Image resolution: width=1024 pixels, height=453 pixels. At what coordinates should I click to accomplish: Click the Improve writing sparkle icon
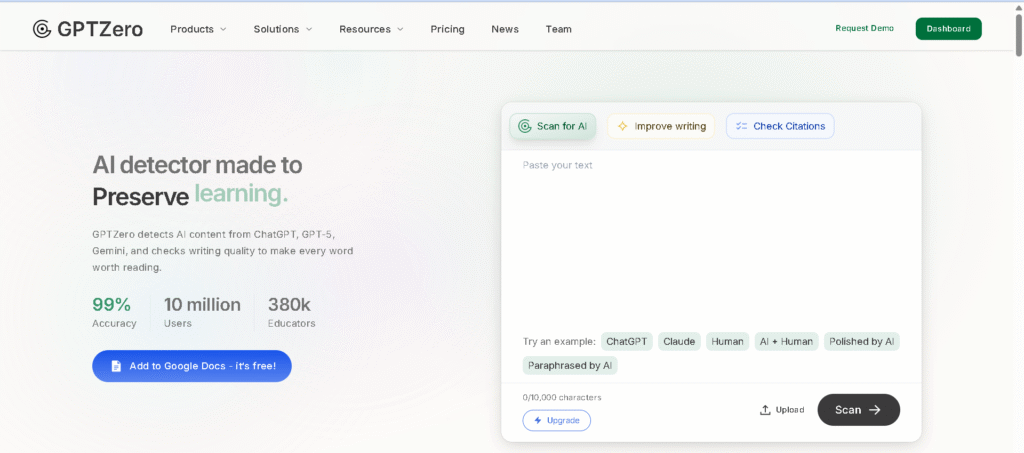click(622, 126)
